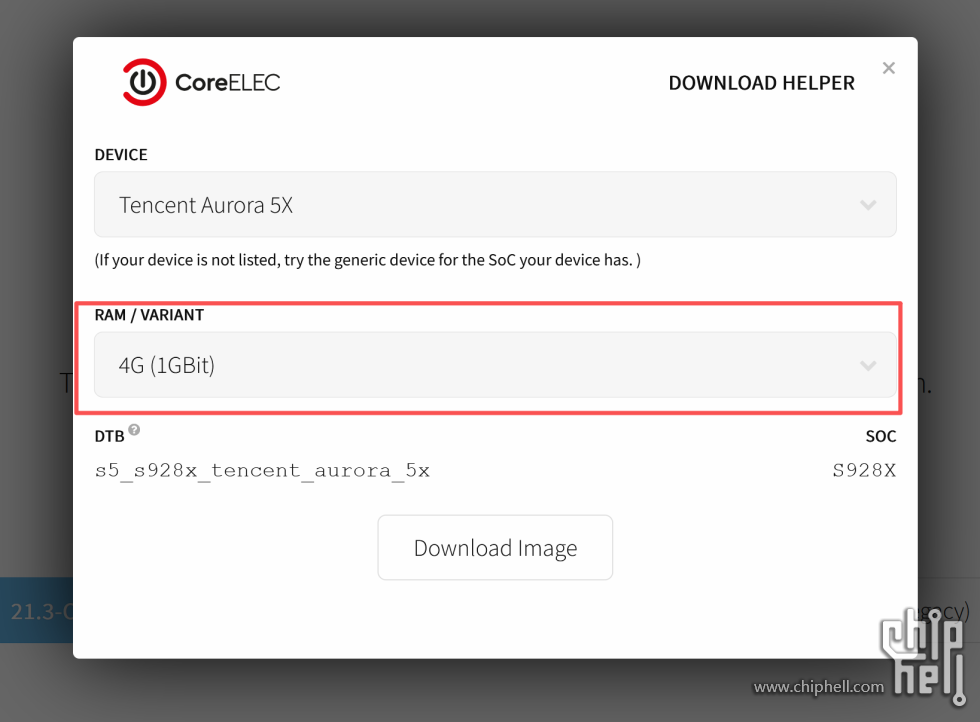Open the www.chiphell.com watermark link
Screen dimensions: 980x722
(x=819, y=687)
